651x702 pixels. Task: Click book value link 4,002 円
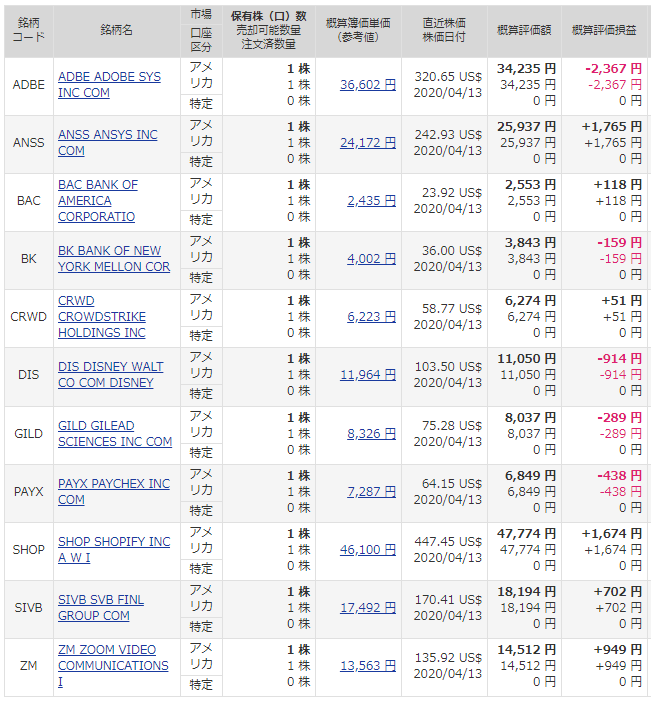click(x=371, y=259)
